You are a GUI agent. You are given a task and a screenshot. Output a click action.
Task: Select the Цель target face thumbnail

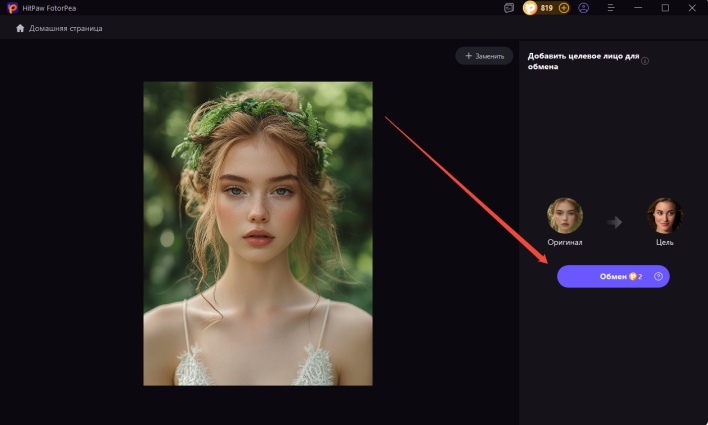coord(664,216)
